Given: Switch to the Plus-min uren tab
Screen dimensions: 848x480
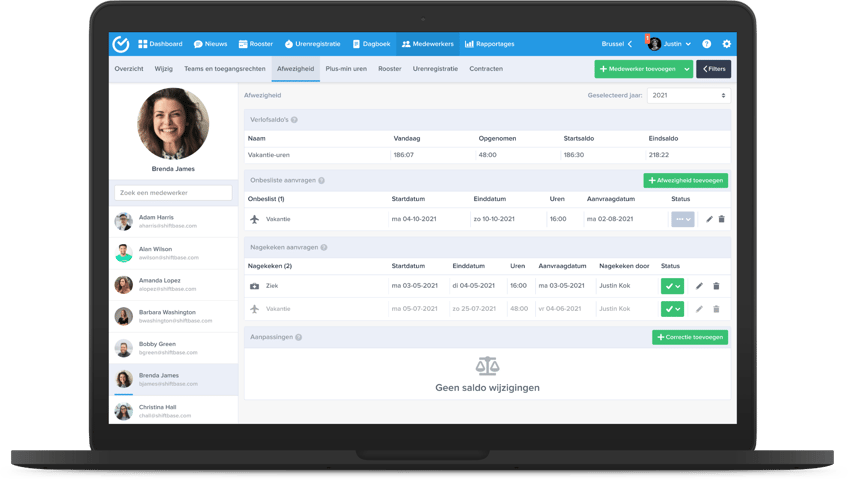Looking at the screenshot, I should point(346,69).
